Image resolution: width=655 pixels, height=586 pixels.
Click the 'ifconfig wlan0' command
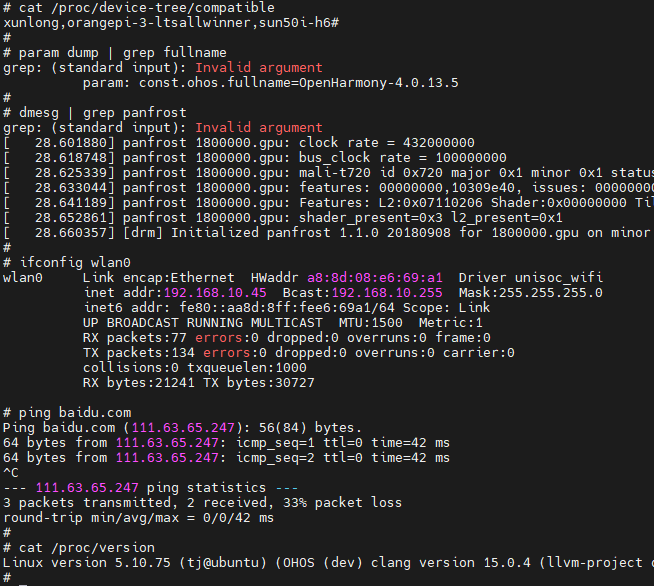click(x=67, y=263)
